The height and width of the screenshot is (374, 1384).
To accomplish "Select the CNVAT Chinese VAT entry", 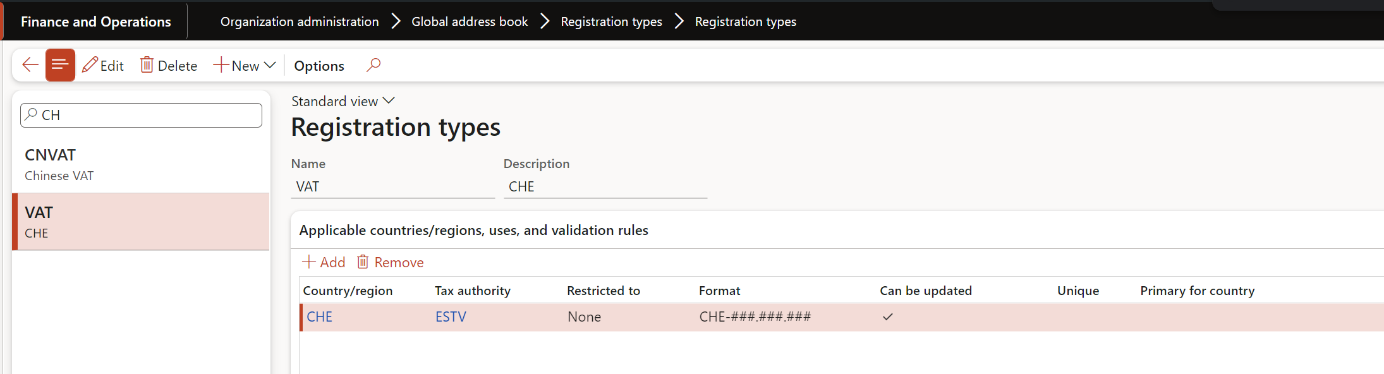I will pyautogui.click(x=141, y=165).
